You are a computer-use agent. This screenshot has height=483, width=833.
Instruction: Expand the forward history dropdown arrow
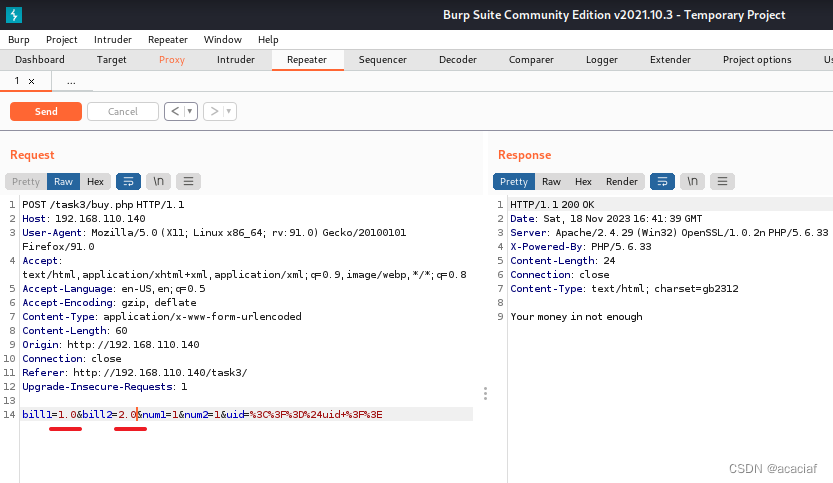(229, 112)
